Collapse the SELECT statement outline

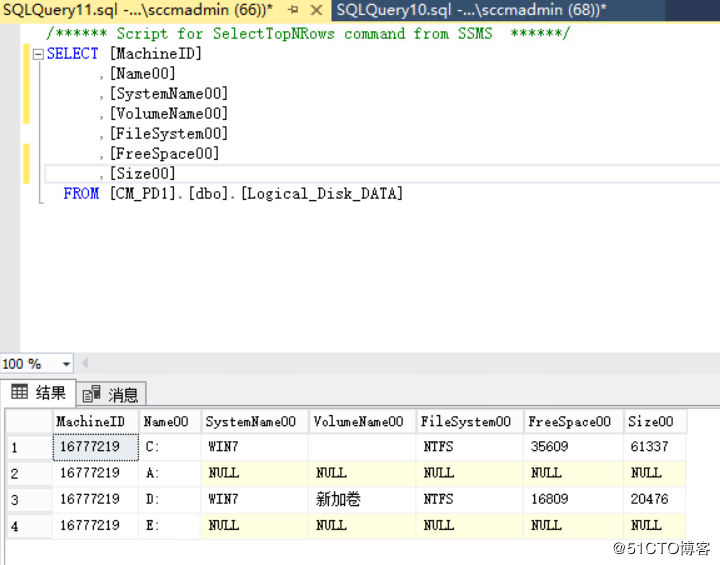click(38, 54)
